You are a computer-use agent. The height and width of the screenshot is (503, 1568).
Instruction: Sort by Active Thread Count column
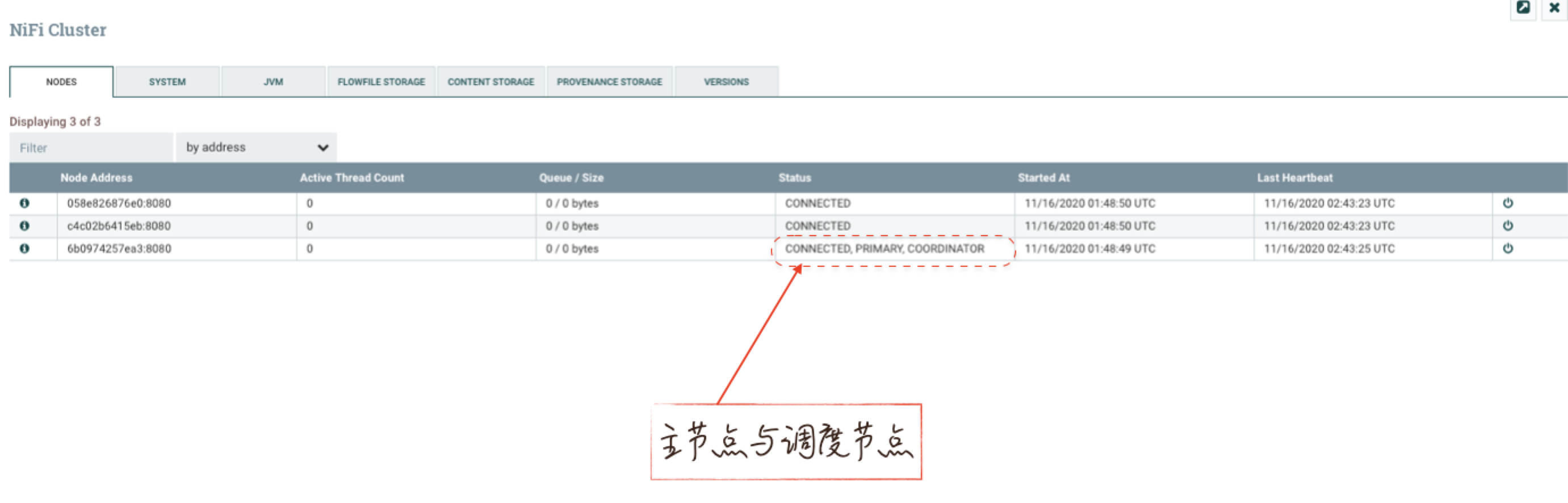click(352, 178)
